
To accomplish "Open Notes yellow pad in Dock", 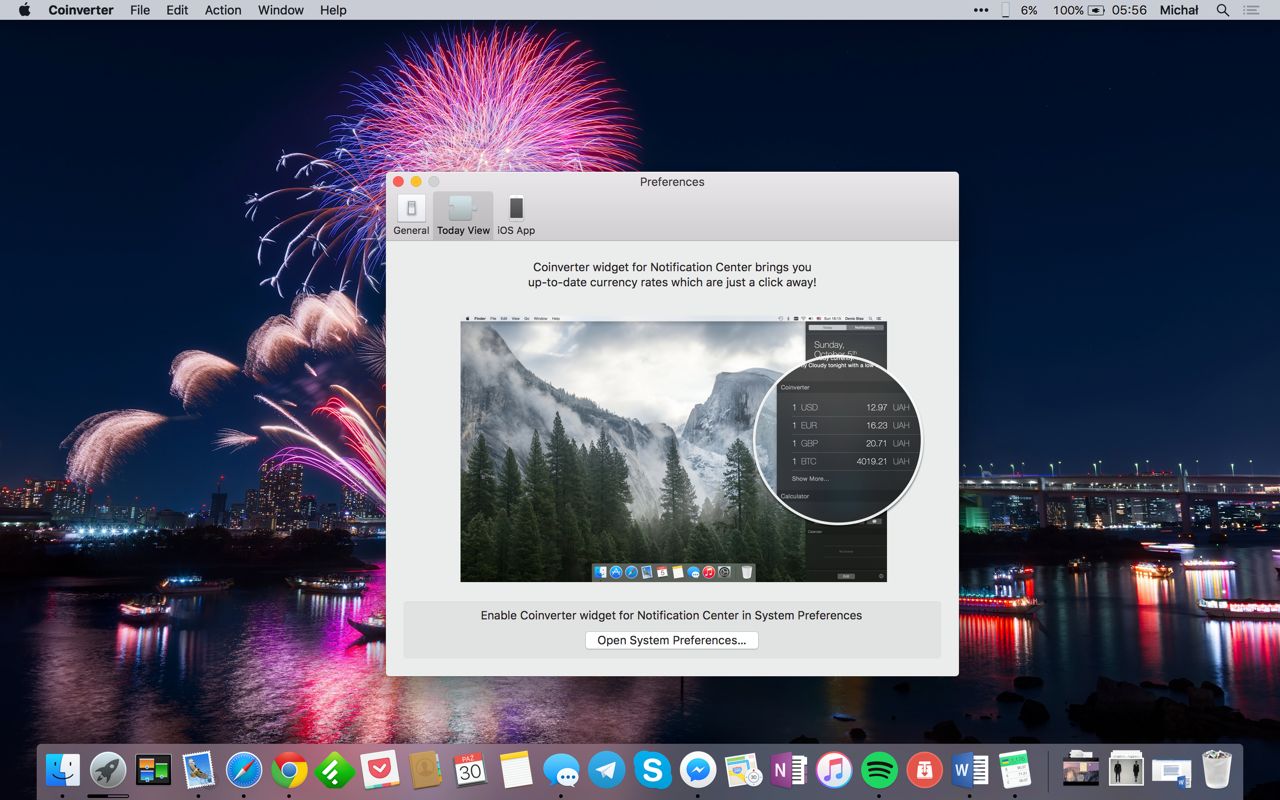I will [515, 770].
